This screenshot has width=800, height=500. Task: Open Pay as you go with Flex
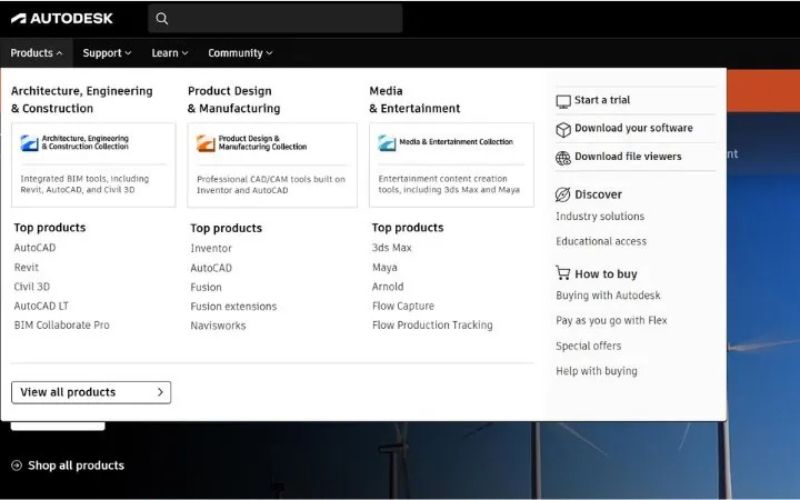612,320
